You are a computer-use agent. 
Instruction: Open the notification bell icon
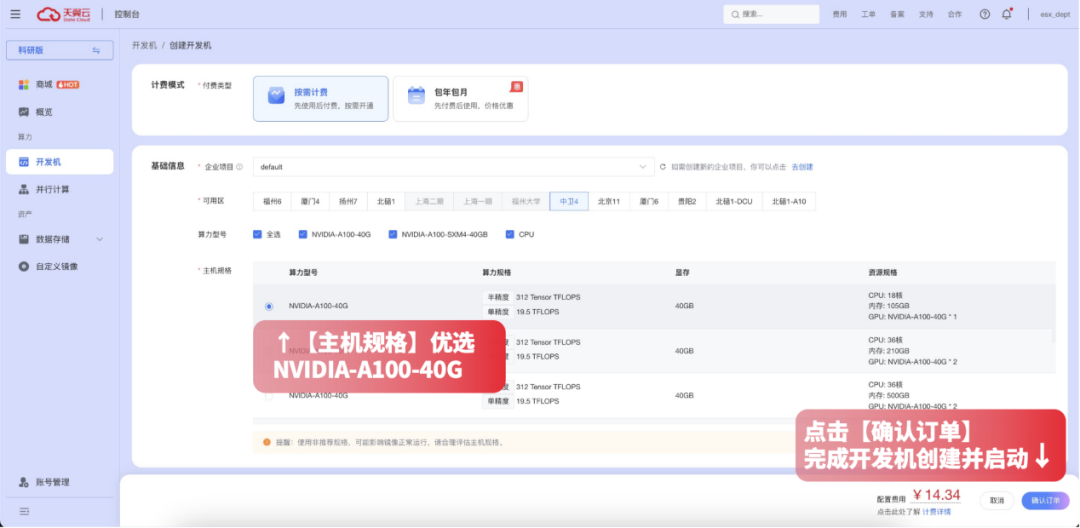pyautogui.click(x=1006, y=14)
